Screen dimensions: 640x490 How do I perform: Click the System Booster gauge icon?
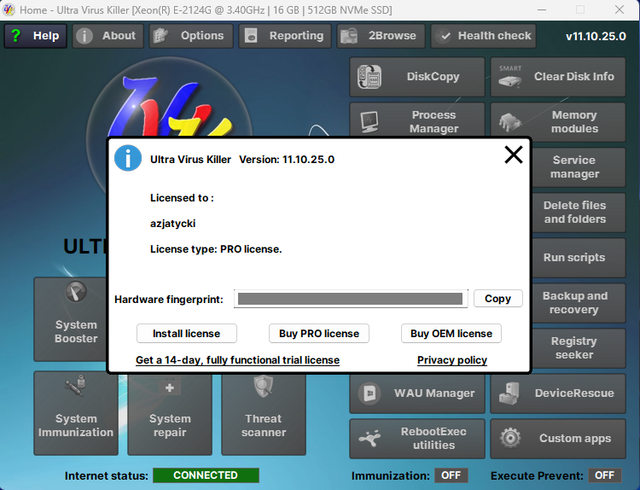tap(76, 292)
